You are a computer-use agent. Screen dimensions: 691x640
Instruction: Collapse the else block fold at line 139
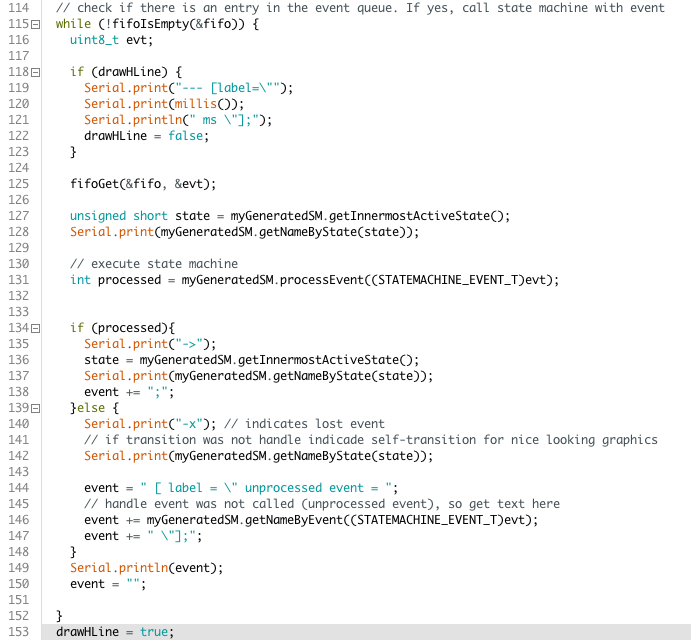[35, 408]
